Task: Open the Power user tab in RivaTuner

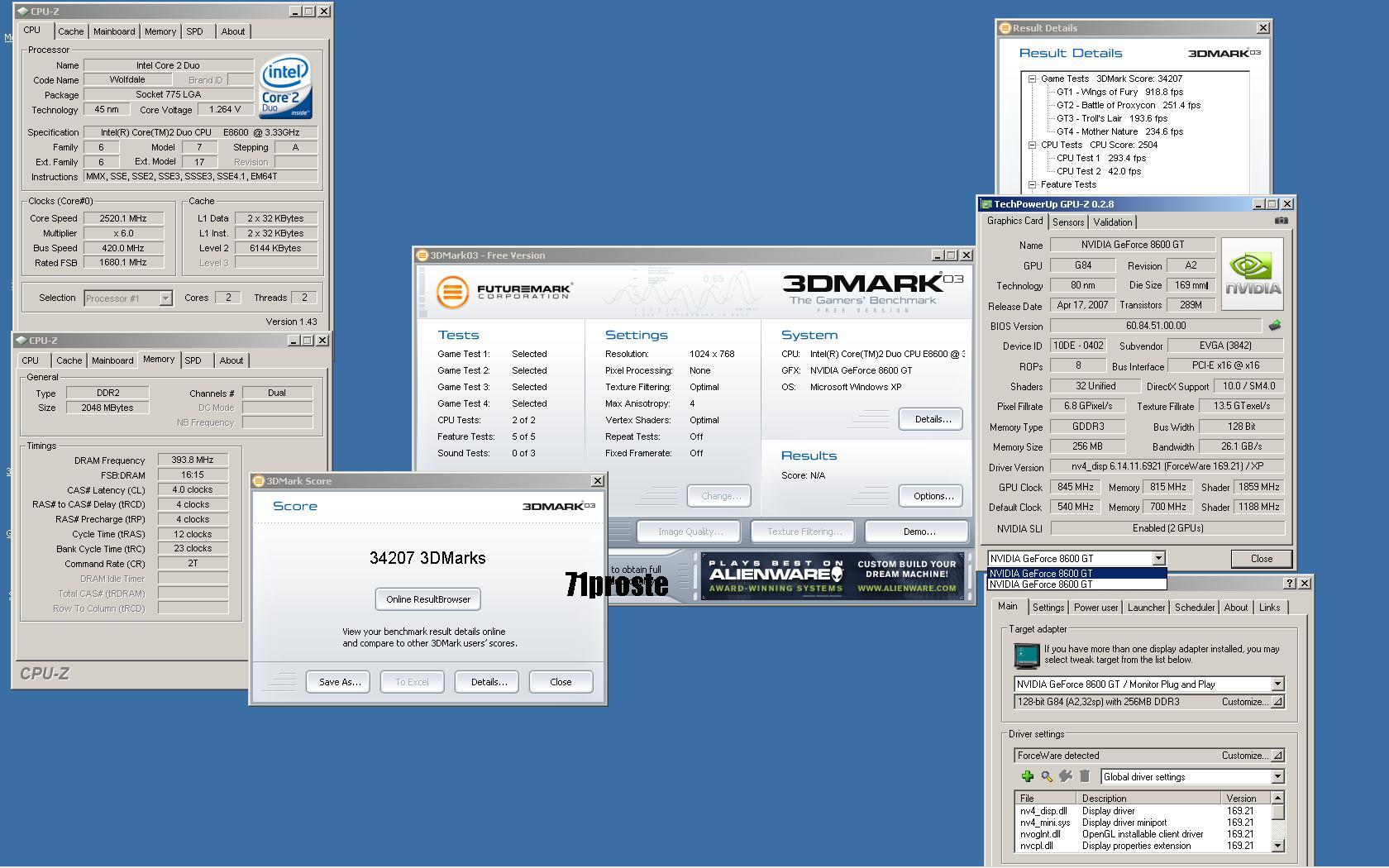Action: (1095, 608)
